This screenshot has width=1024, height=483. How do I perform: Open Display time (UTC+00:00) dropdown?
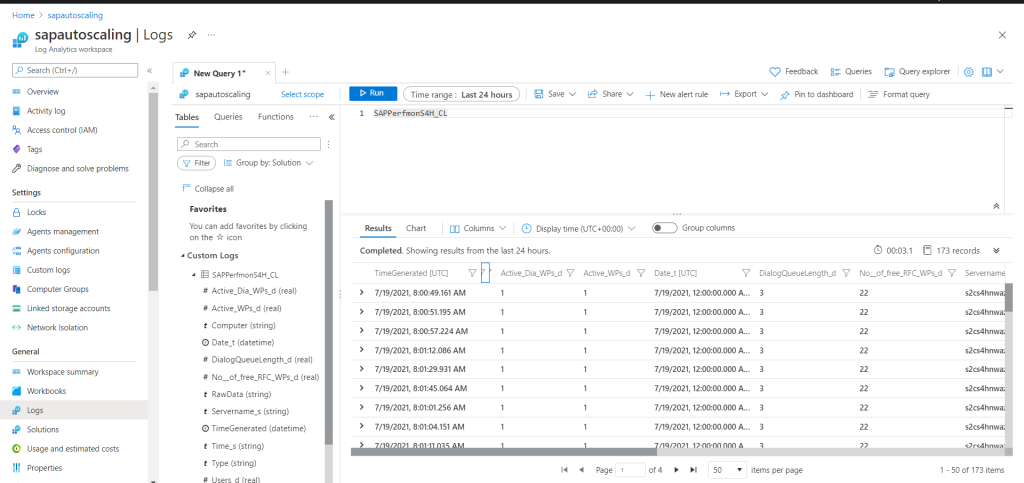579,228
